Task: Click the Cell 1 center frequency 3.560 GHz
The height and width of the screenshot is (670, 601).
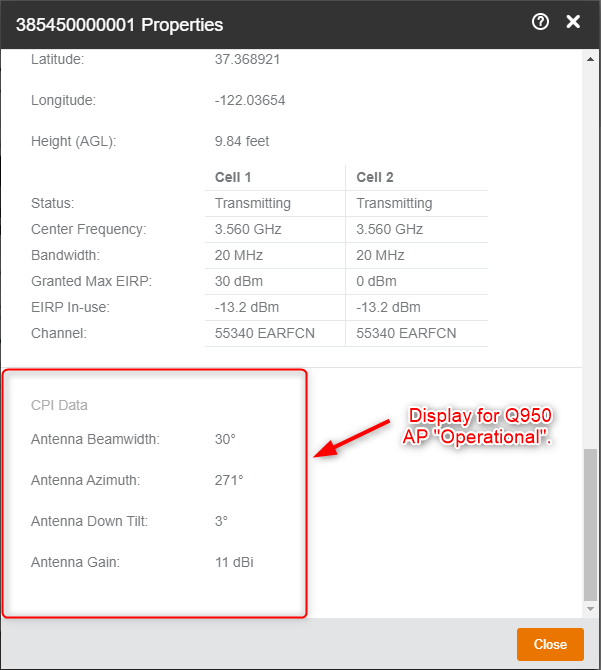Action: pyautogui.click(x=248, y=229)
